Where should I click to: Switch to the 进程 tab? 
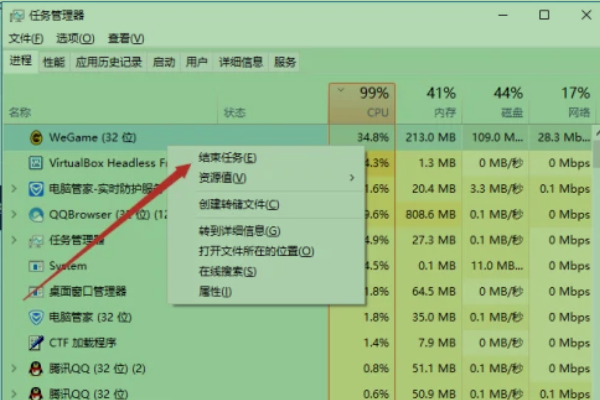[x=21, y=61]
